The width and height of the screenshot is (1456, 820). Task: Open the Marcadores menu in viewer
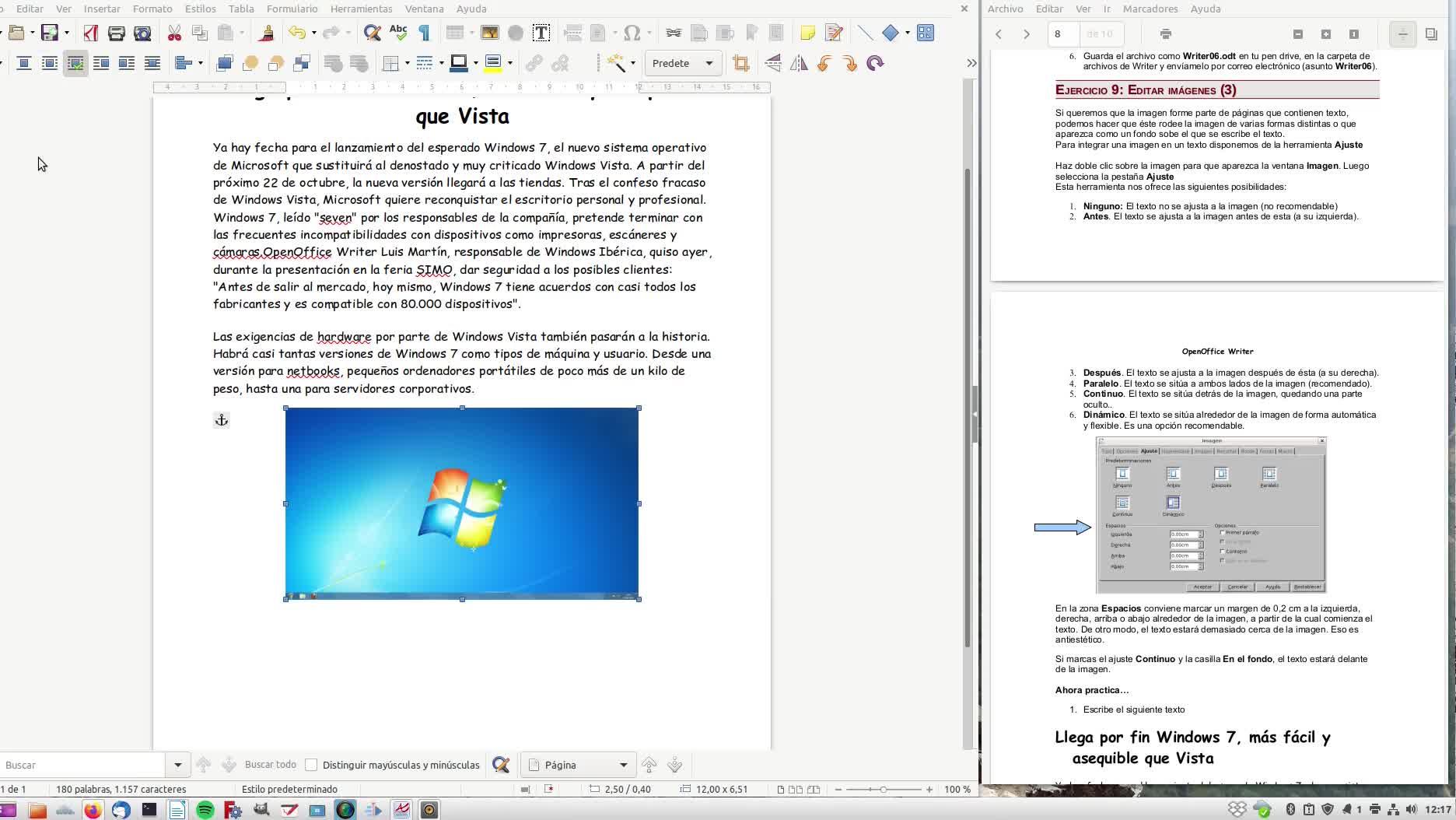1150,9
